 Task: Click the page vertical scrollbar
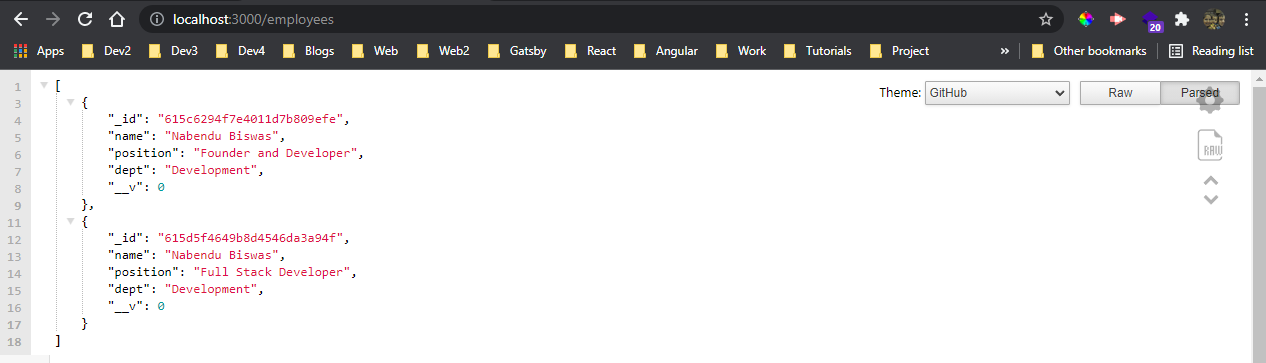click(x=1259, y=216)
